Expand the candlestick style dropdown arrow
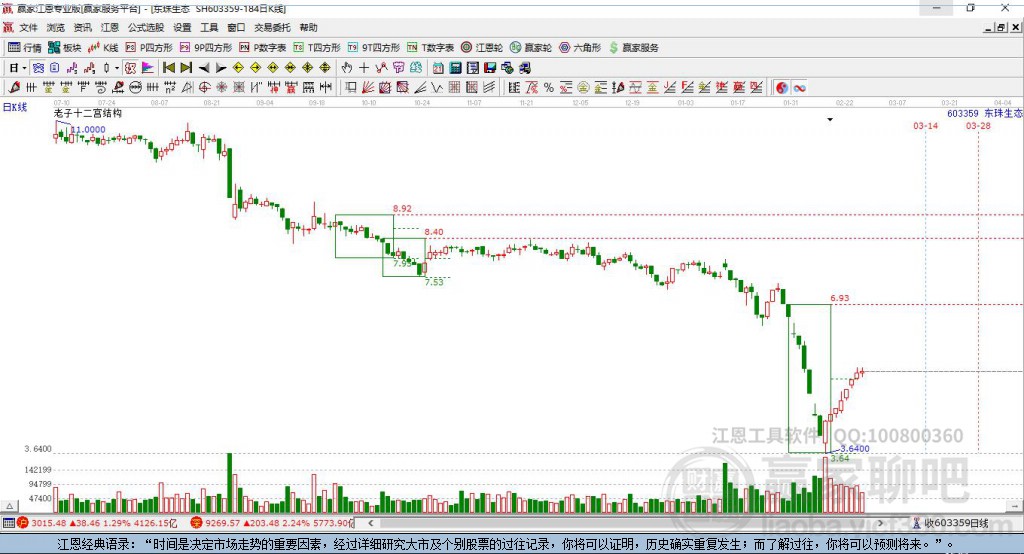 (x=117, y=67)
